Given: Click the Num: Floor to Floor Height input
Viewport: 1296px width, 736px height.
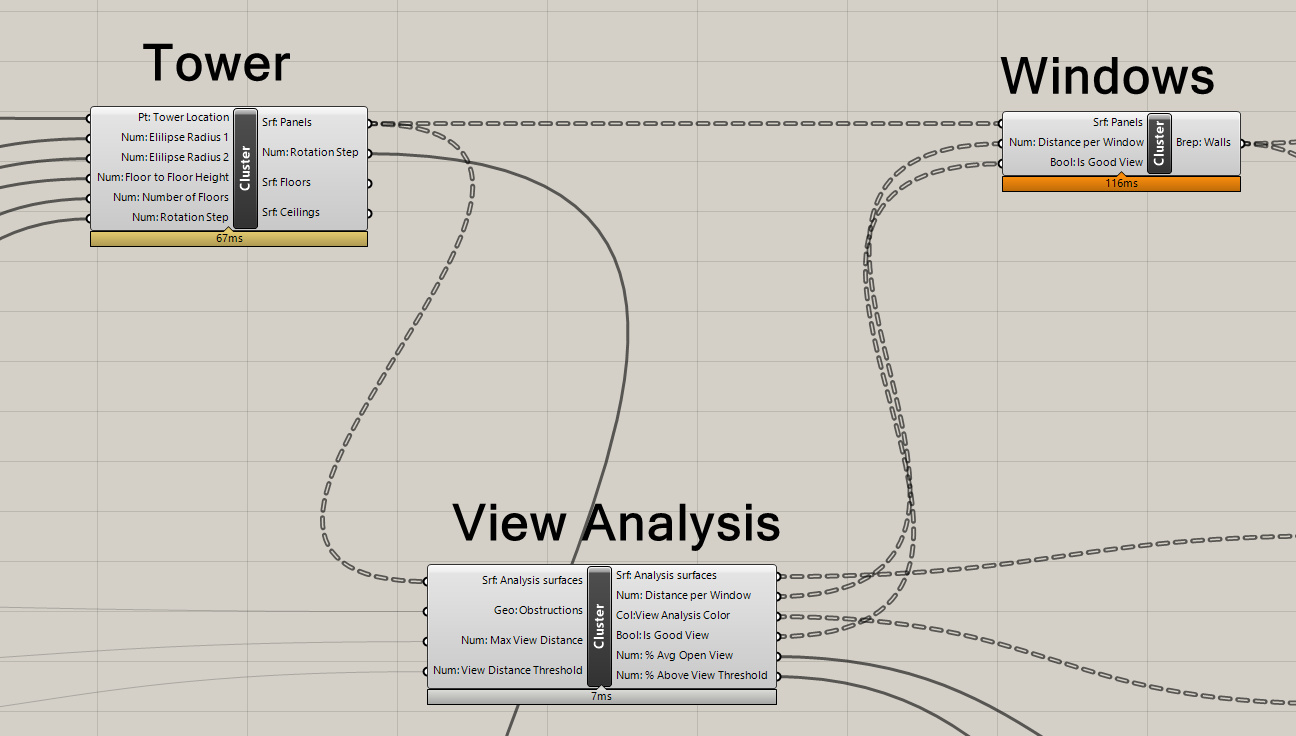Looking at the screenshot, I should pyautogui.click(x=163, y=178).
